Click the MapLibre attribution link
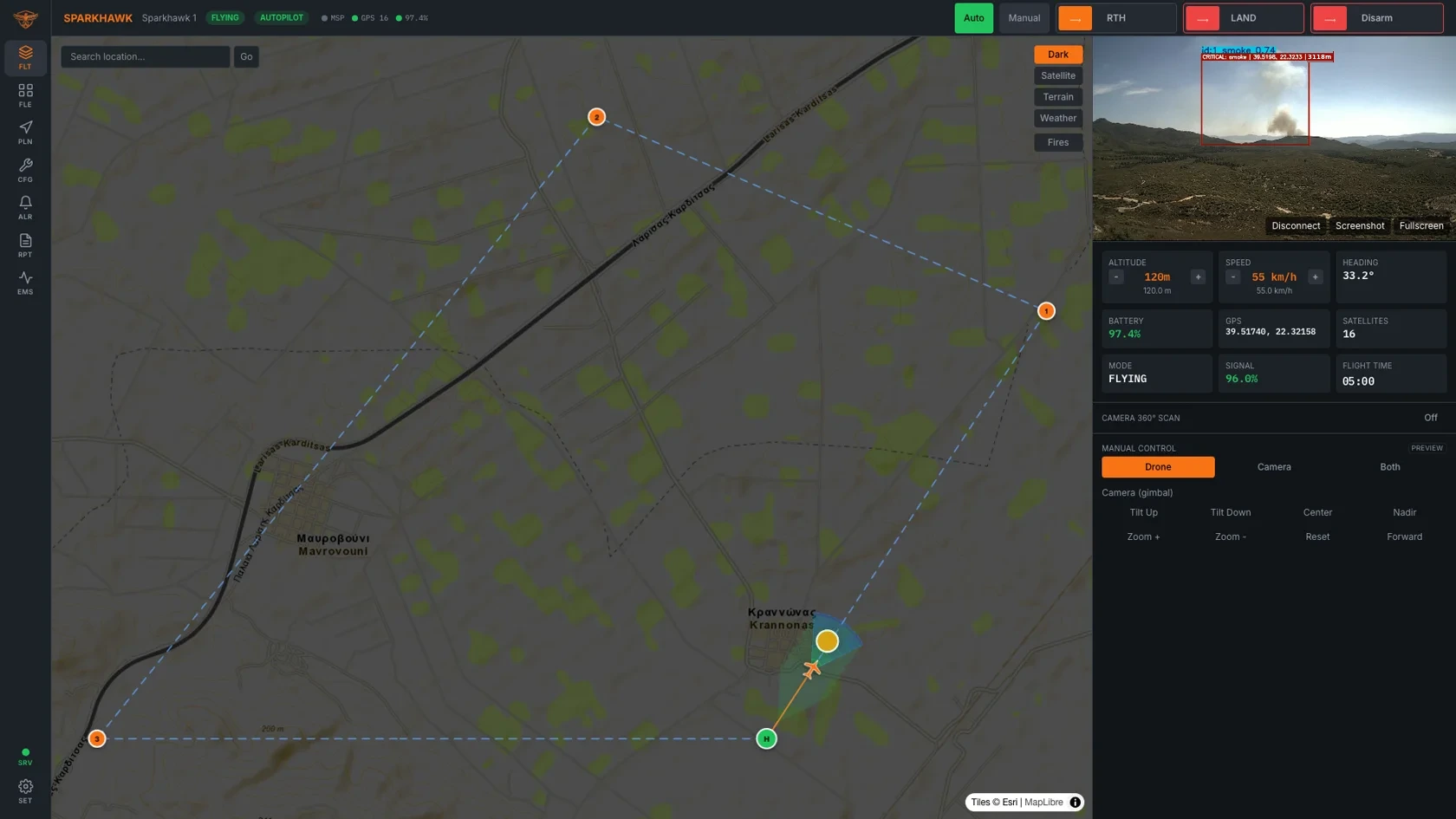This screenshot has width=1456, height=819. (1043, 803)
